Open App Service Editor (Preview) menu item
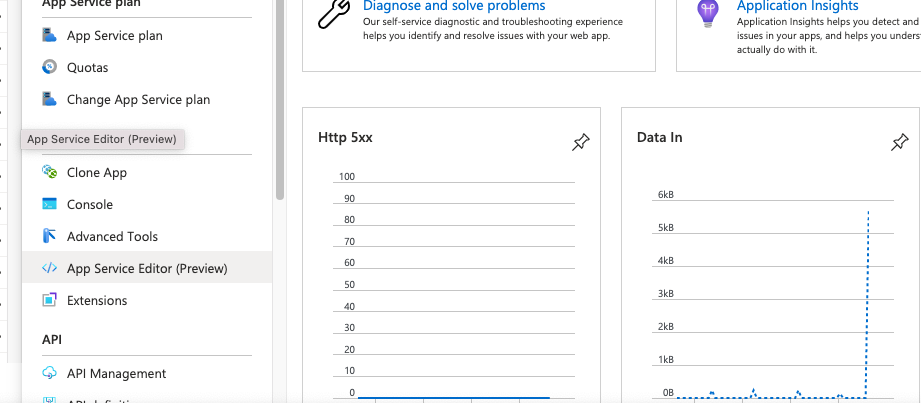Image resolution: width=921 pixels, height=403 pixels. coord(147,268)
